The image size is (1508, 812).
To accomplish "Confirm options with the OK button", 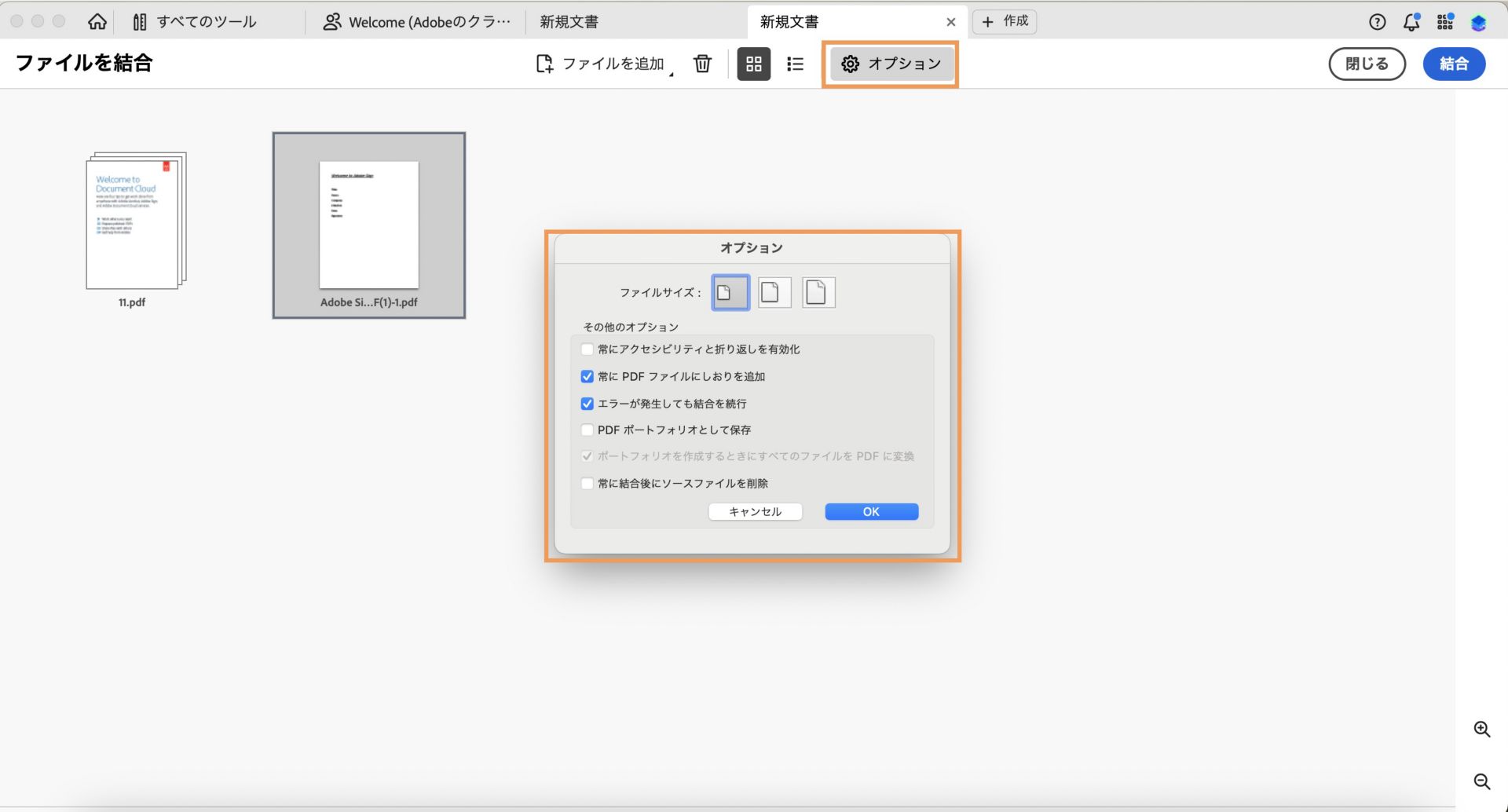I will [x=870, y=511].
